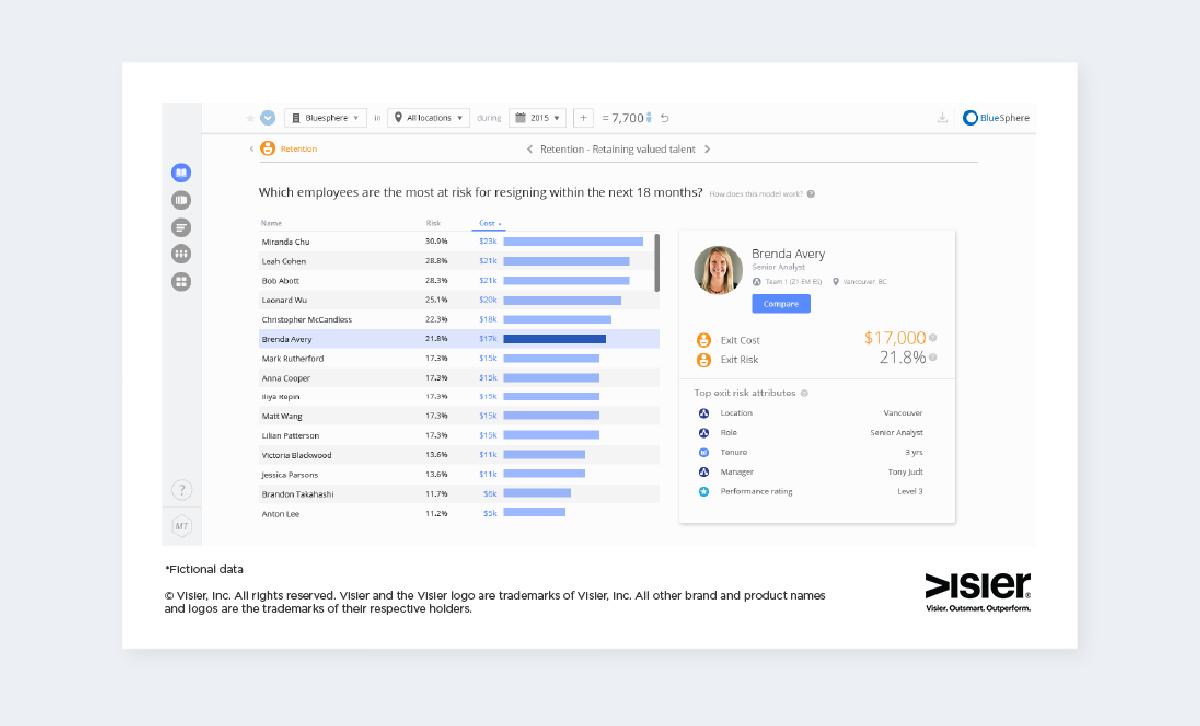Click the help question mark in sidebar
This screenshot has height=726, width=1200.
[x=181, y=490]
